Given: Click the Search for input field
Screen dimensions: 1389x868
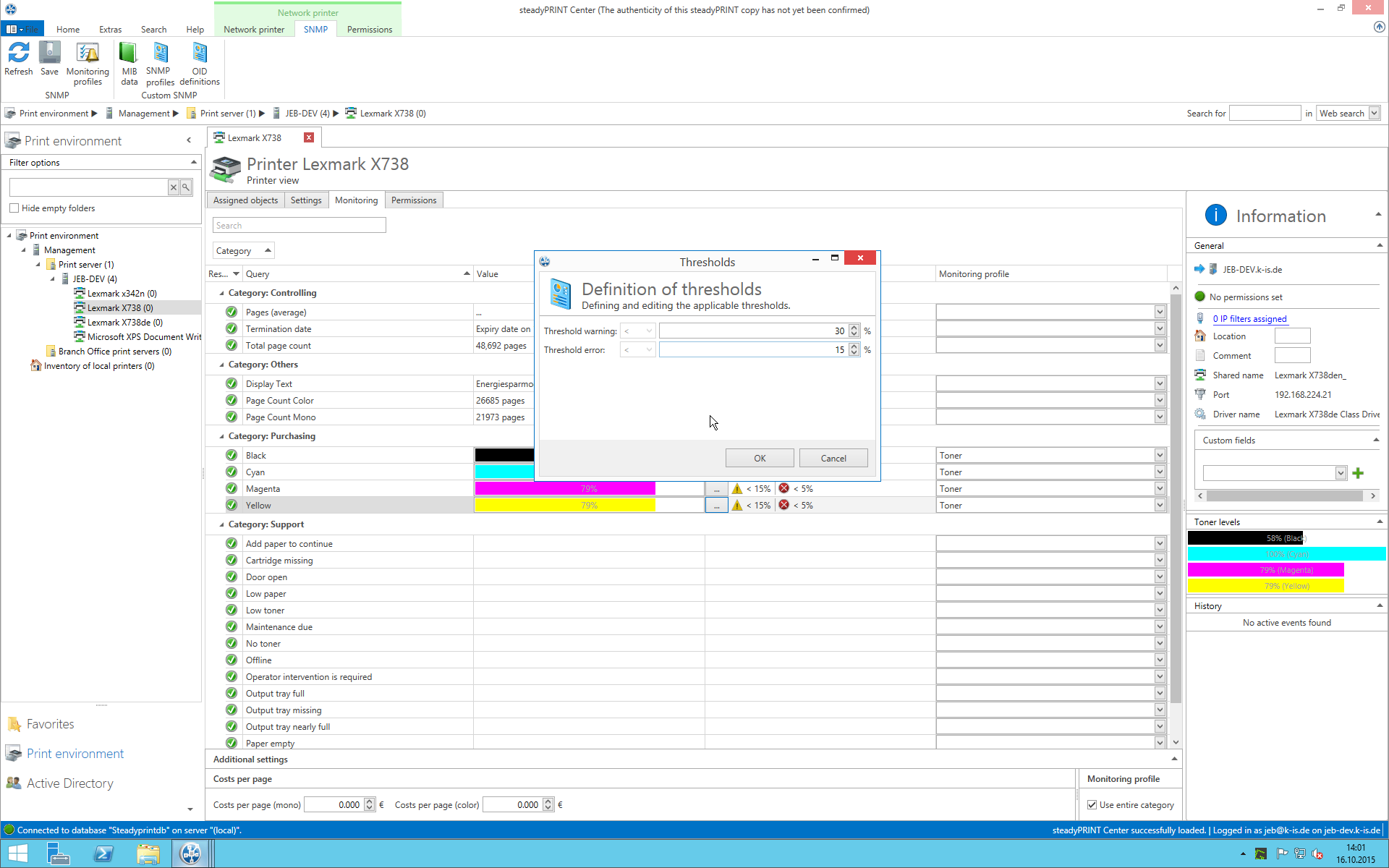Looking at the screenshot, I should (1265, 114).
